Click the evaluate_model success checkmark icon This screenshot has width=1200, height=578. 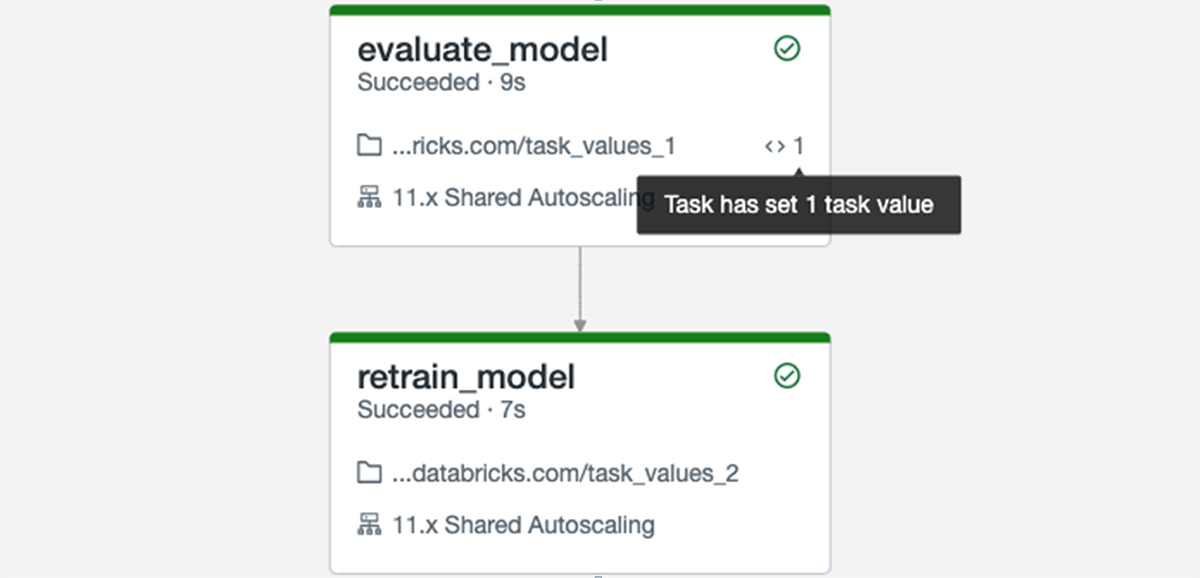(787, 48)
